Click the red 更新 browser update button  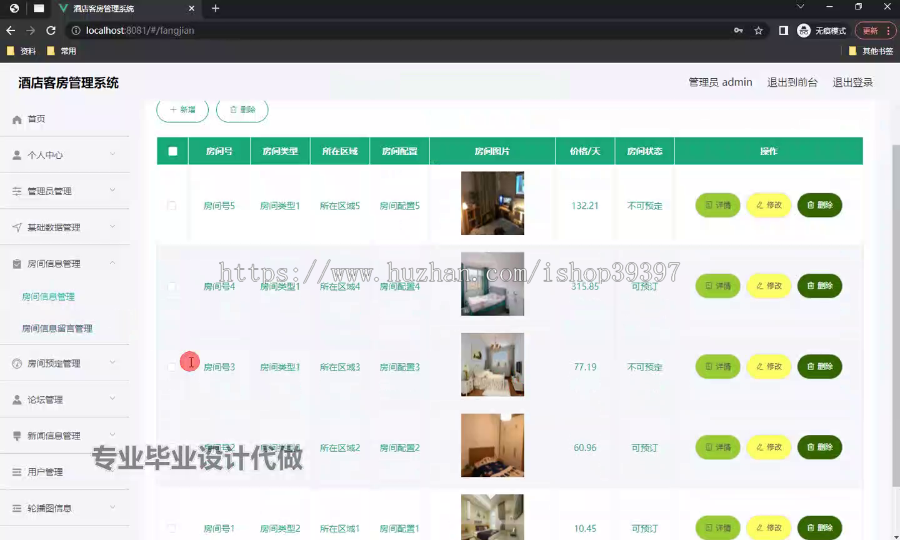pyautogui.click(x=875, y=30)
